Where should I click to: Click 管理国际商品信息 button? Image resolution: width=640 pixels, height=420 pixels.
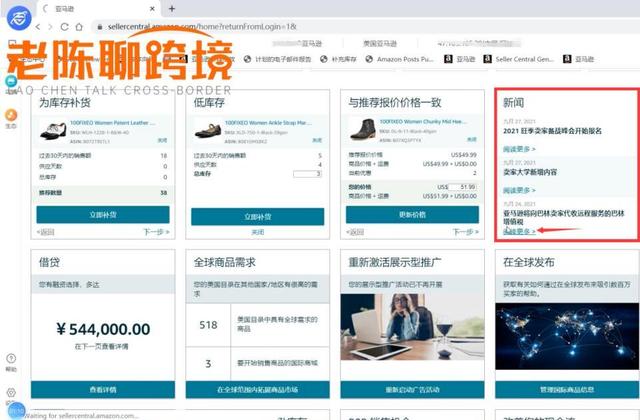coord(567,390)
